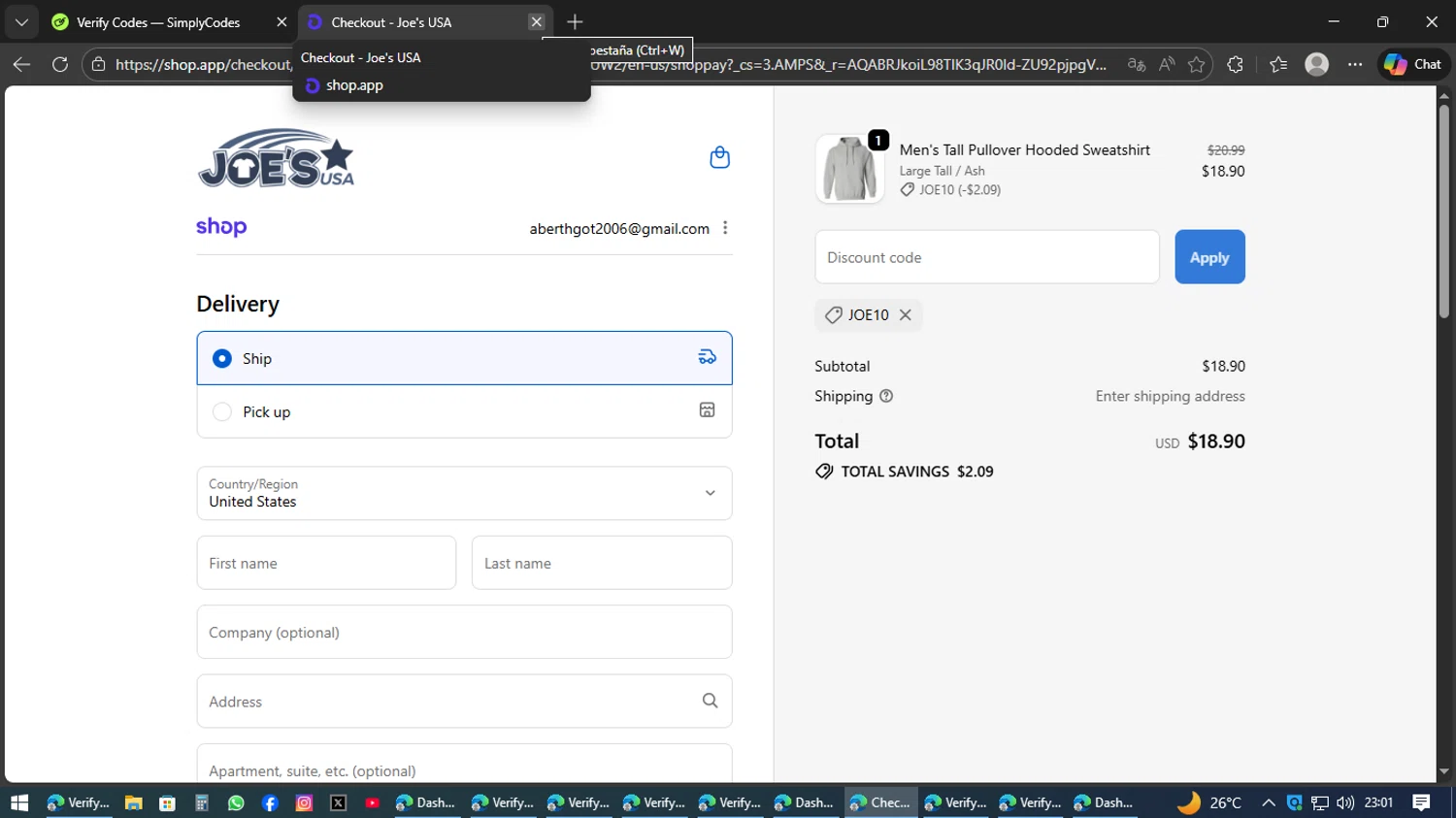Screen dimensions: 1456x818
Task: Open the browser settings and more menu
Action: click(1355, 64)
